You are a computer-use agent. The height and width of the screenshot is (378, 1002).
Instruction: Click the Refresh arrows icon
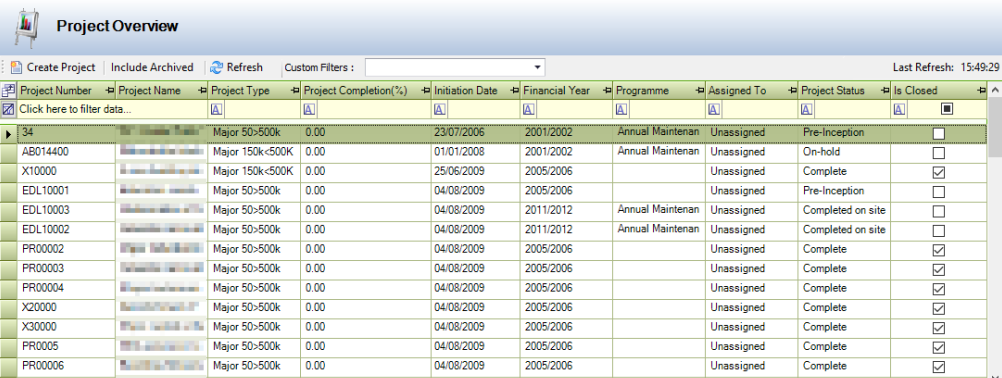(217, 67)
